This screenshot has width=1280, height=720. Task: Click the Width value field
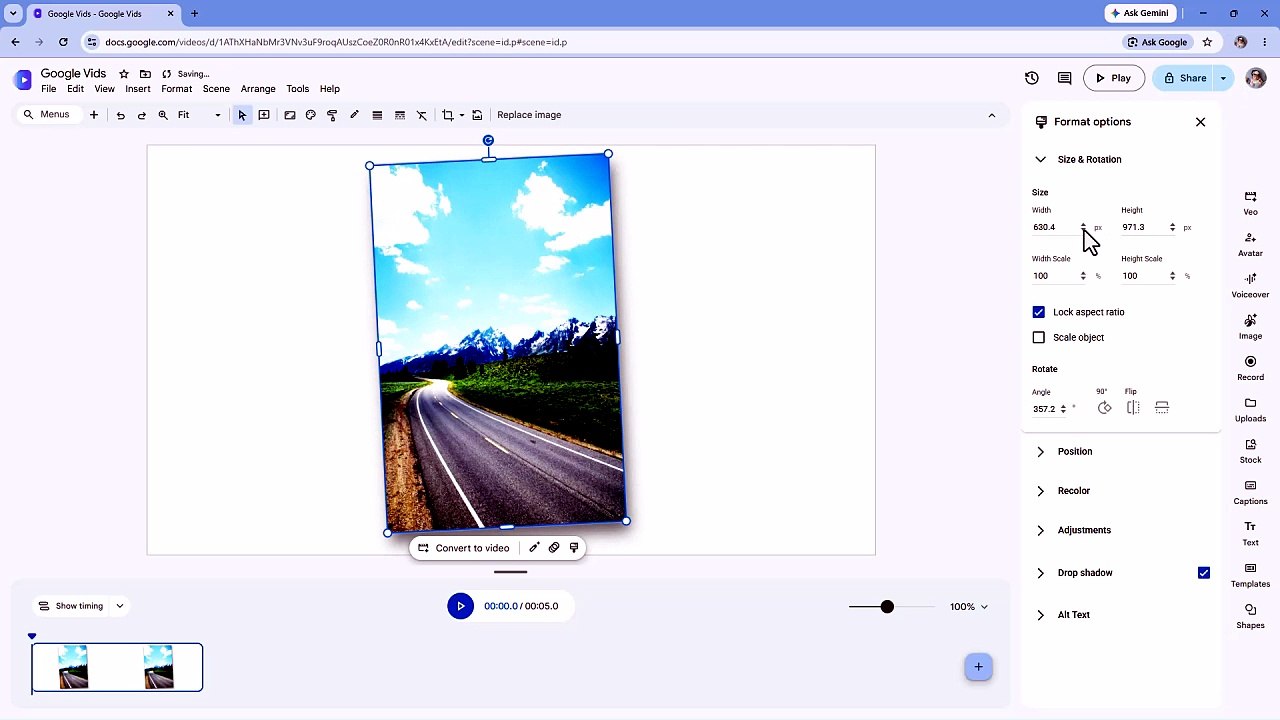point(1054,228)
